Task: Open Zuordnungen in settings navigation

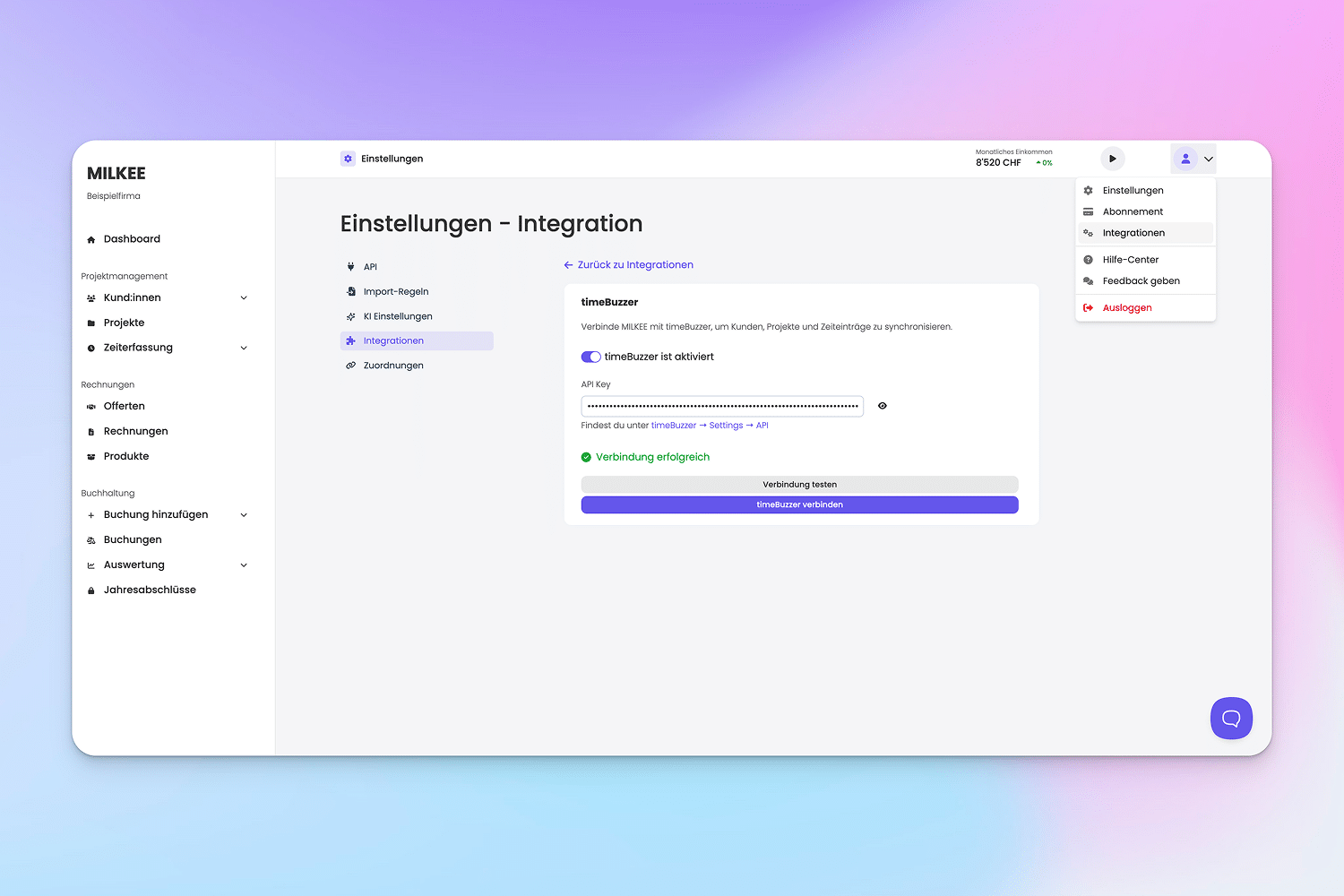Action: tap(393, 366)
